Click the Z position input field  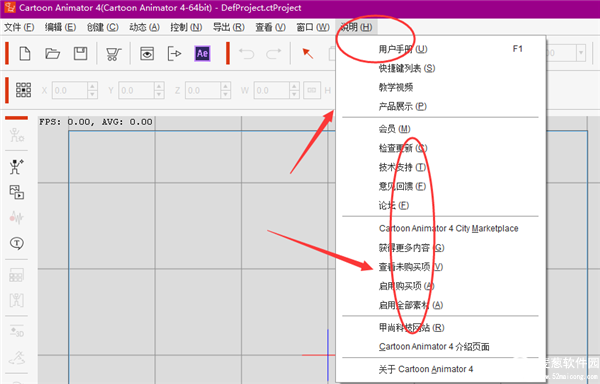[x=203, y=91]
